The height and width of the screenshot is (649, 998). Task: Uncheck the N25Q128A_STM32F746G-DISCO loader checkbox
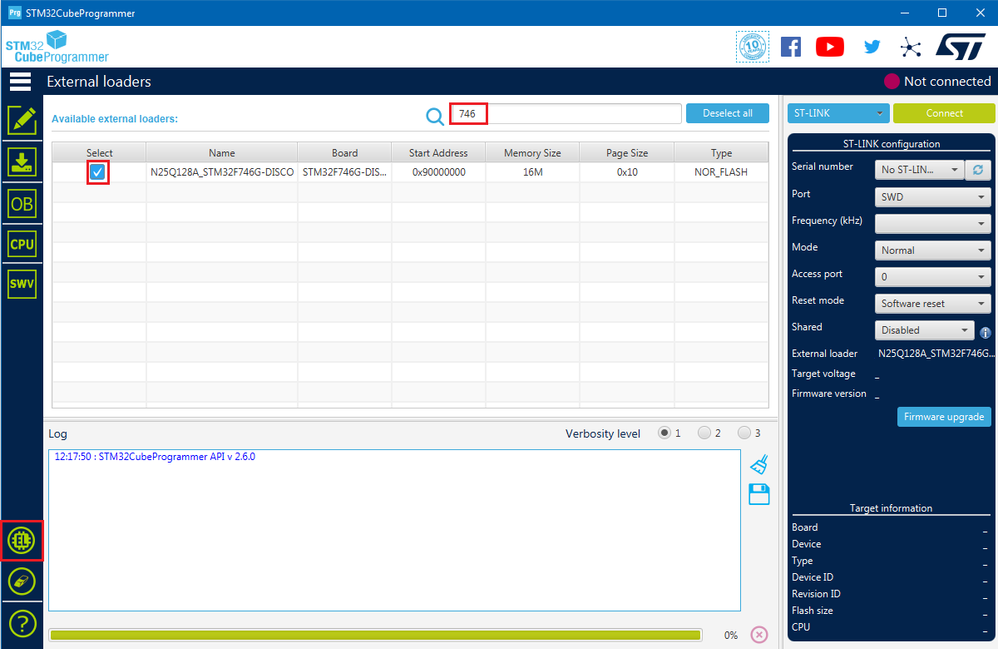click(x=97, y=172)
